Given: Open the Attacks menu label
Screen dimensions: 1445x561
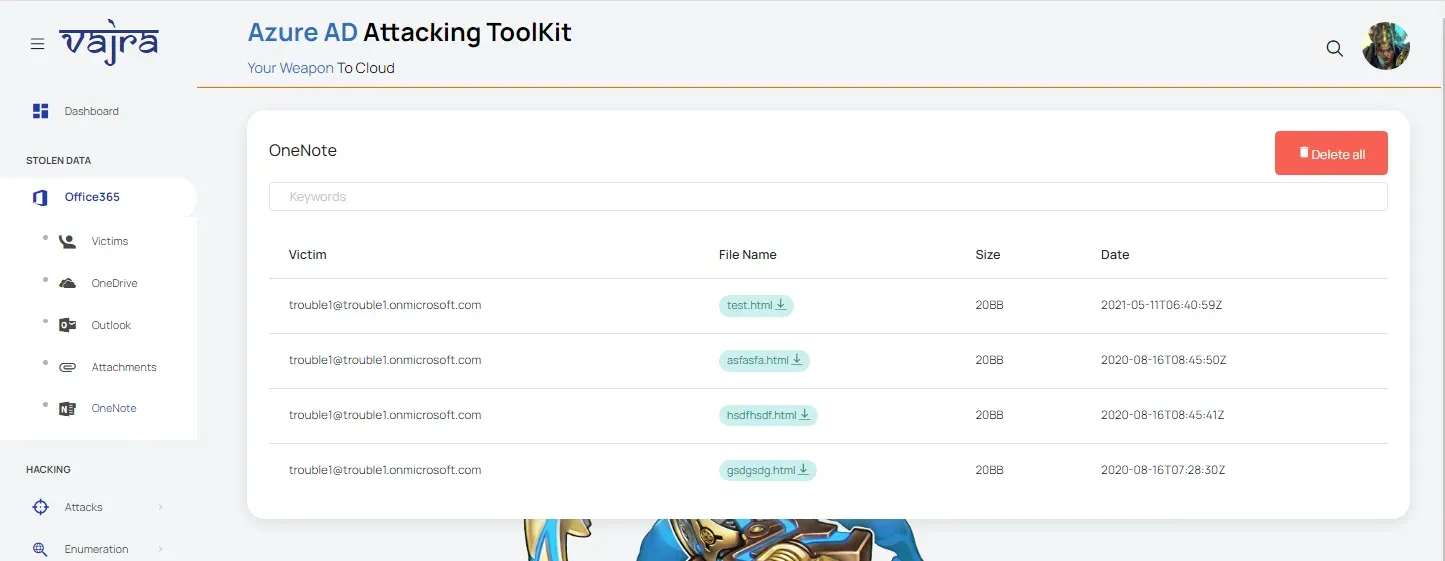Looking at the screenshot, I should coord(84,507).
